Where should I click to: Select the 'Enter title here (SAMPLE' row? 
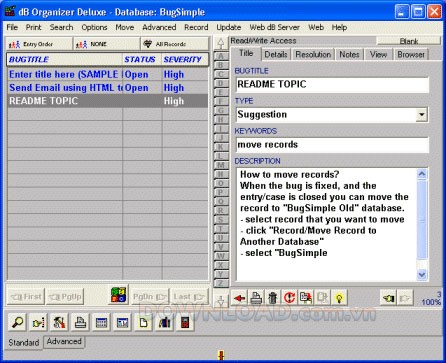click(107, 74)
